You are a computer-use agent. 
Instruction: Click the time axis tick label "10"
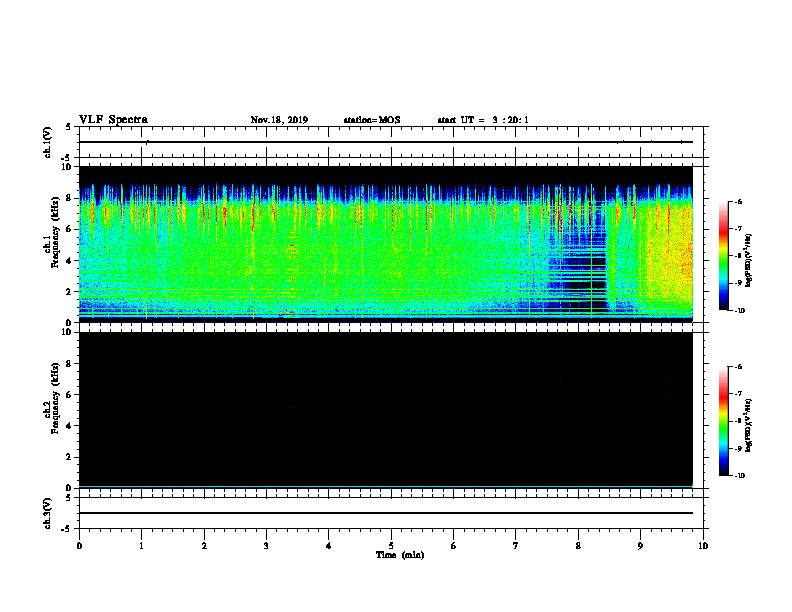(703, 546)
